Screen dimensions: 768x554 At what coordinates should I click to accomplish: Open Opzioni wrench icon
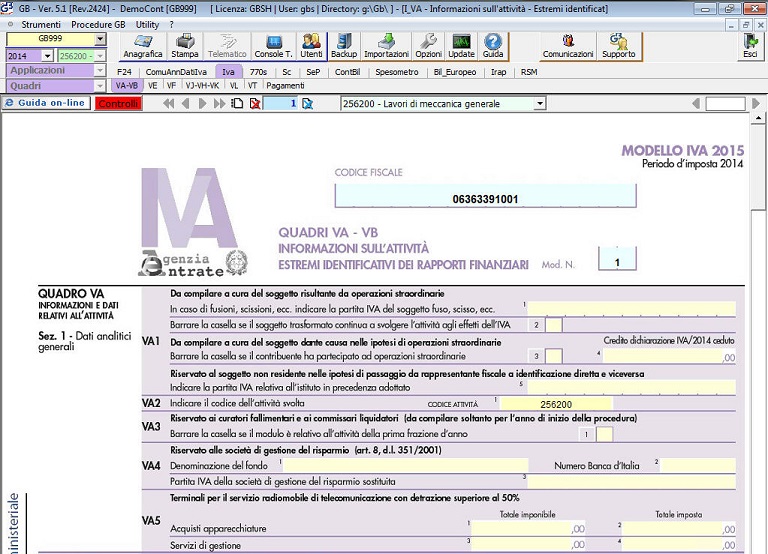click(x=429, y=47)
